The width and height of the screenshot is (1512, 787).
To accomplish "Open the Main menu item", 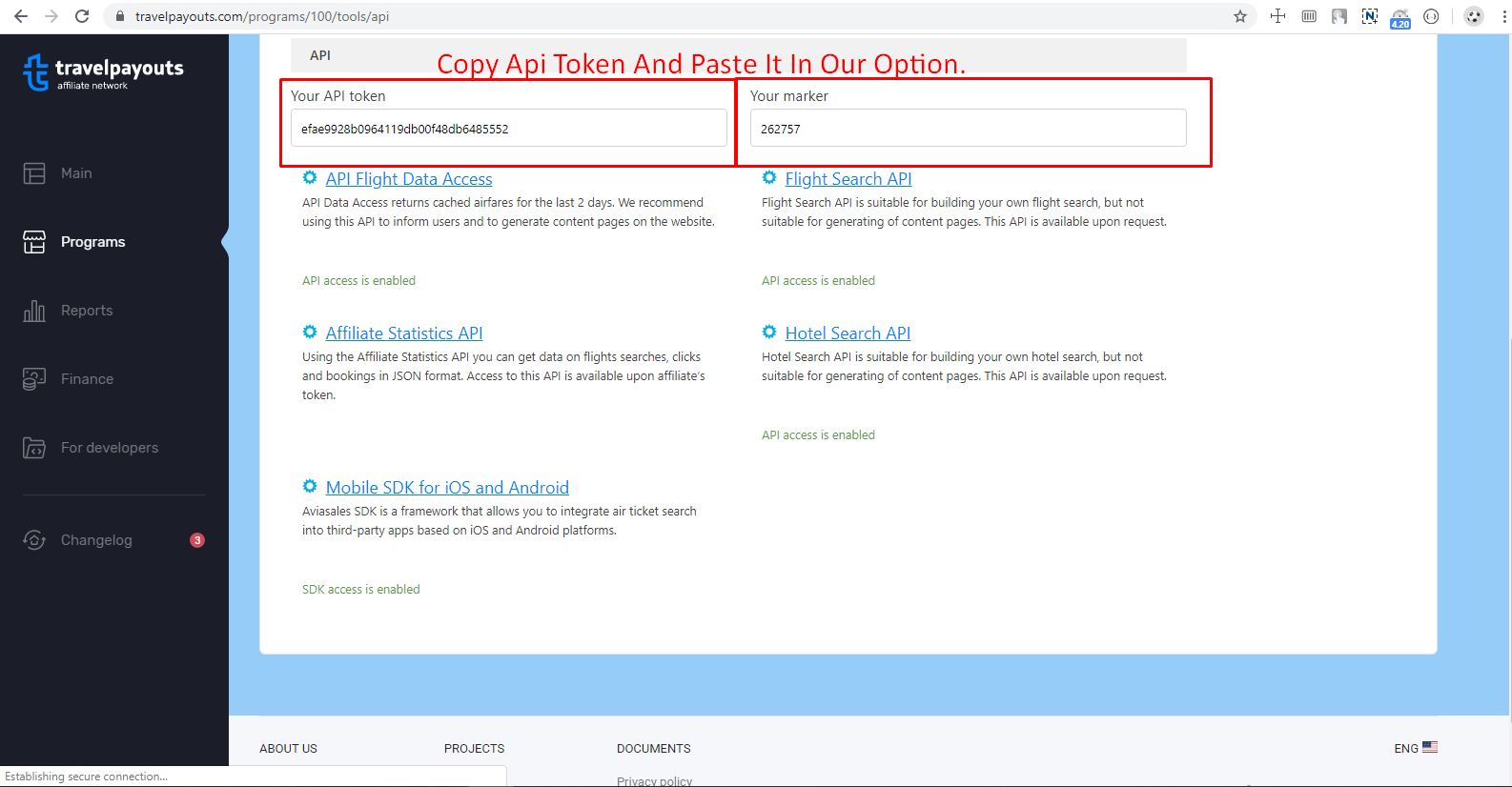I will [x=76, y=173].
